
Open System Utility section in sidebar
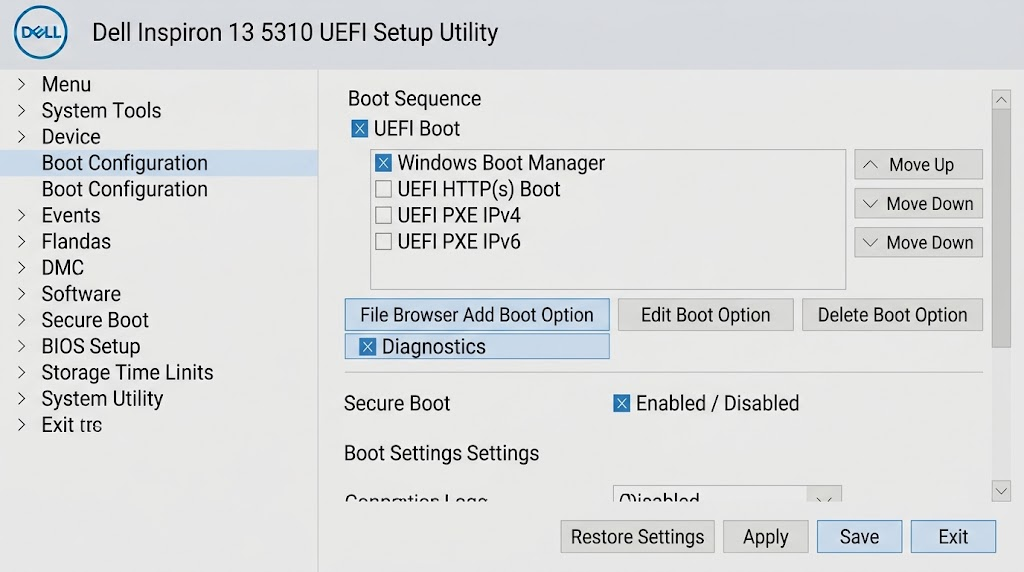pos(103,398)
